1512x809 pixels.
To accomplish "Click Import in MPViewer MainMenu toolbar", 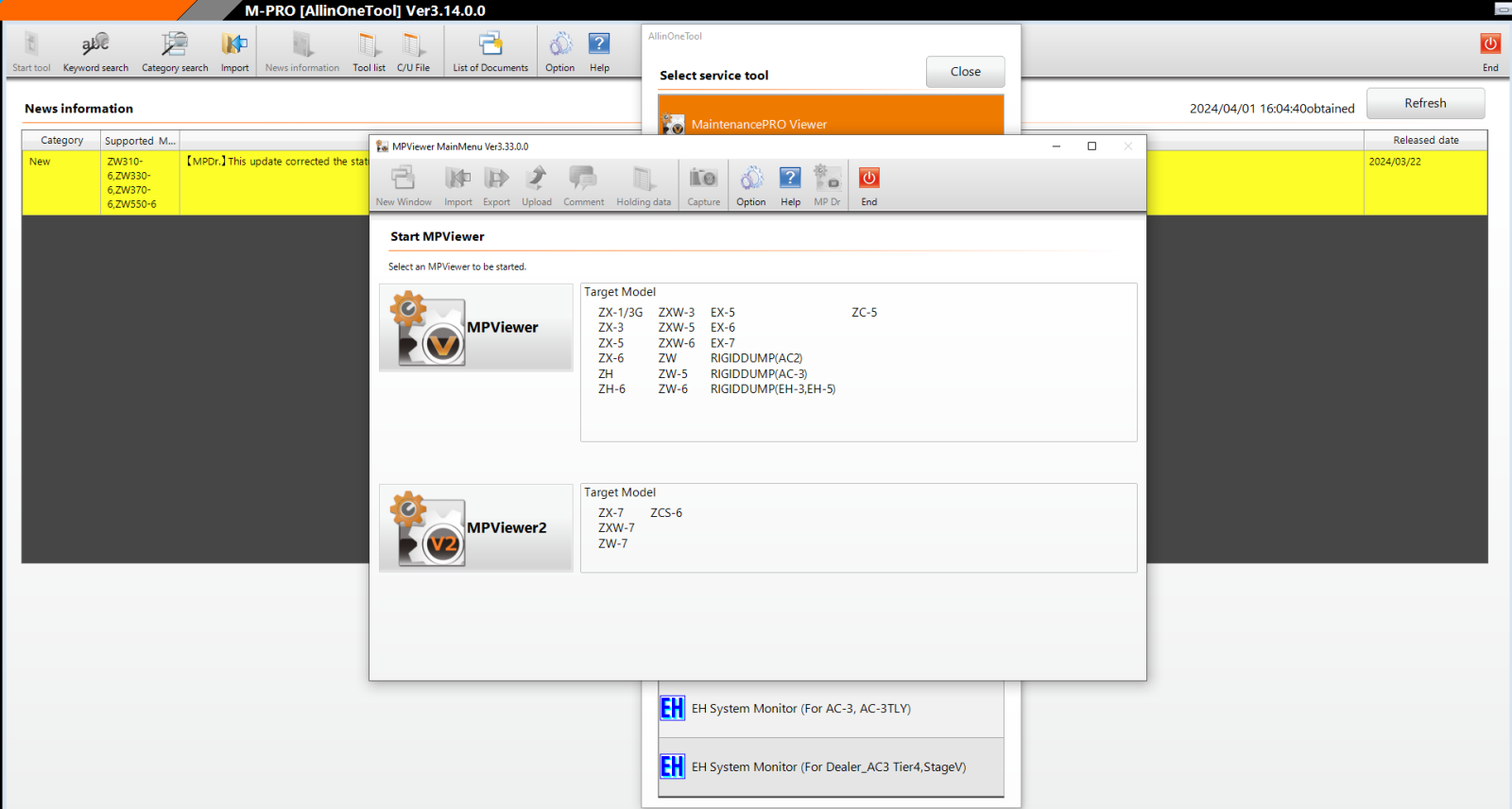I will click(x=458, y=185).
